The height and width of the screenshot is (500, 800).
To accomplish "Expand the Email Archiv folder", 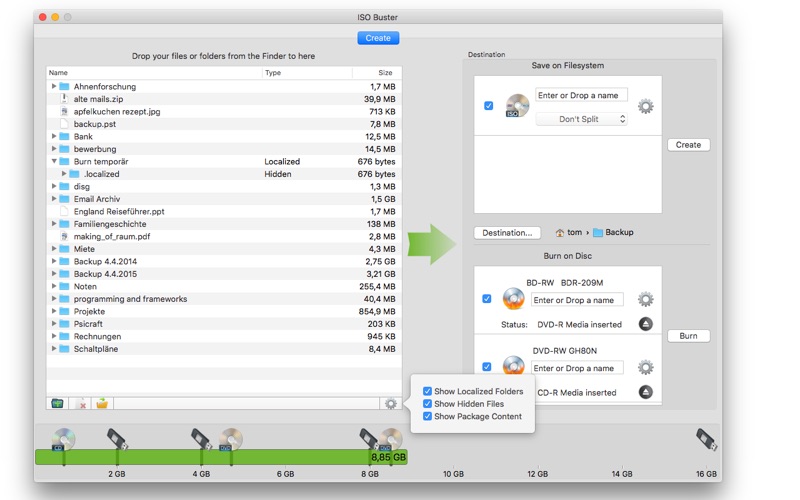I will coord(54,198).
